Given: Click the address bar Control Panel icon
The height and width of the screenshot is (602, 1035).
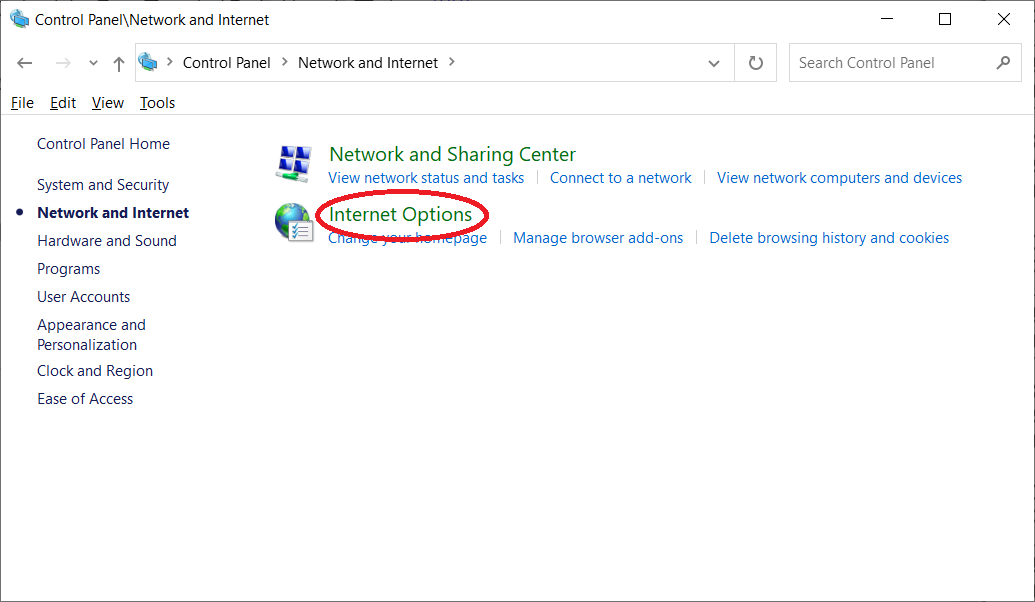Looking at the screenshot, I should (x=149, y=62).
